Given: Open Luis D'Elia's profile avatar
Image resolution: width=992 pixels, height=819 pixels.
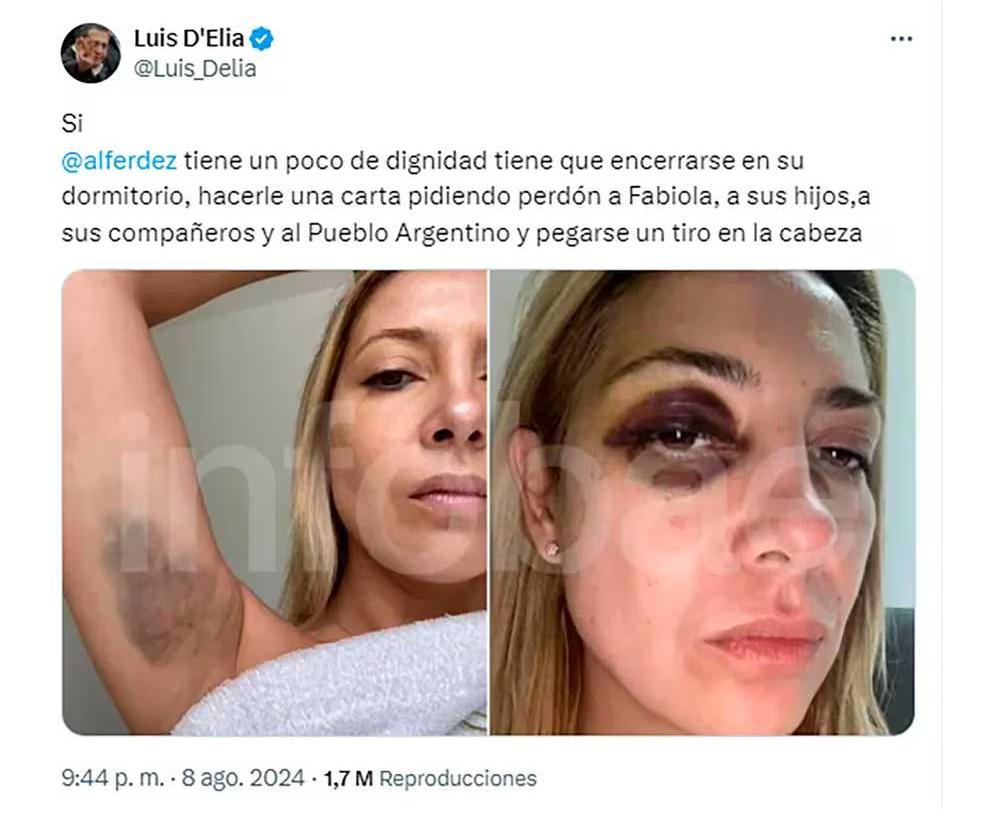Looking at the screenshot, I should coord(90,53).
